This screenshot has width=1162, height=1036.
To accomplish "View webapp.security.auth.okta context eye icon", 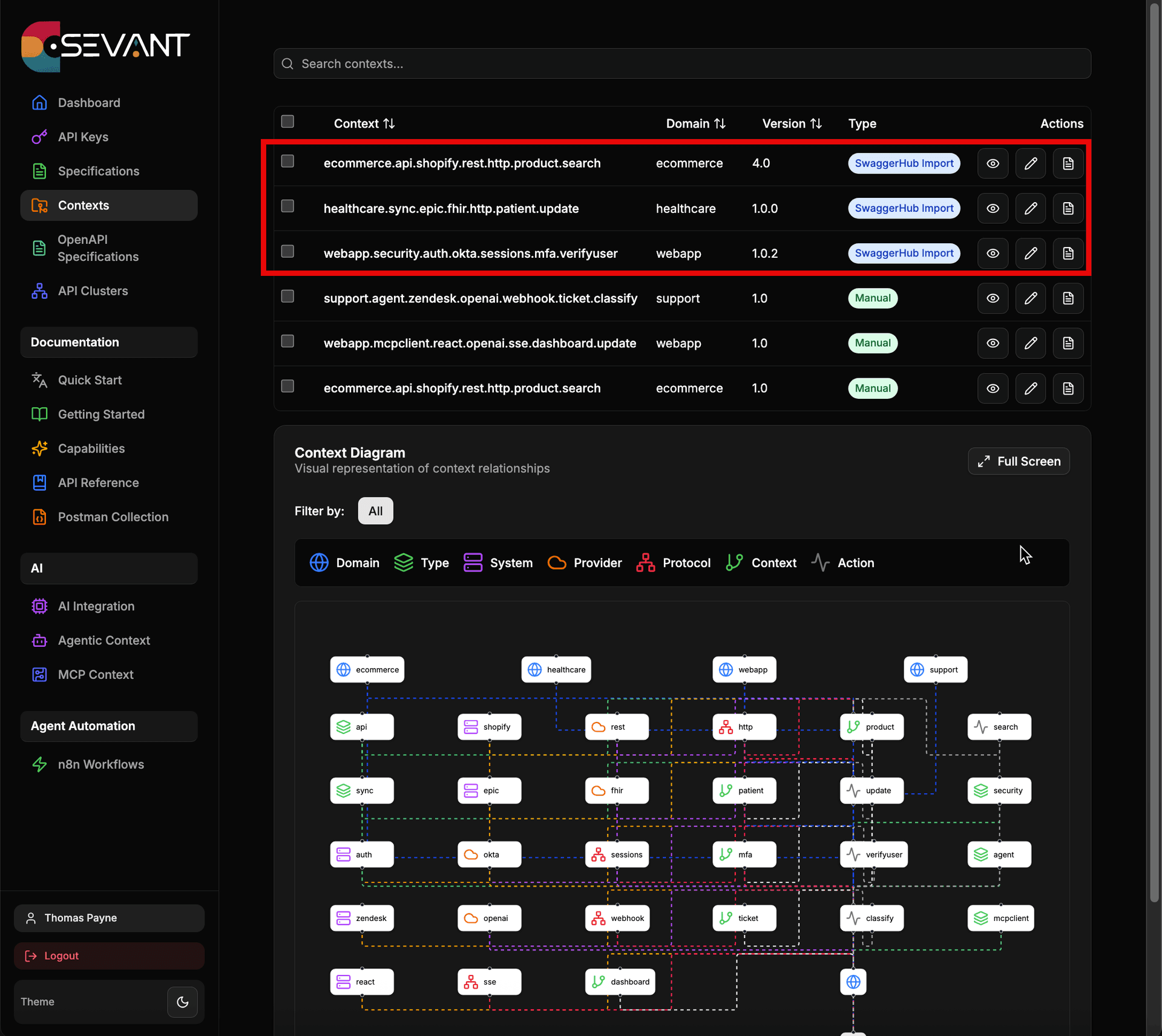I will click(x=993, y=253).
